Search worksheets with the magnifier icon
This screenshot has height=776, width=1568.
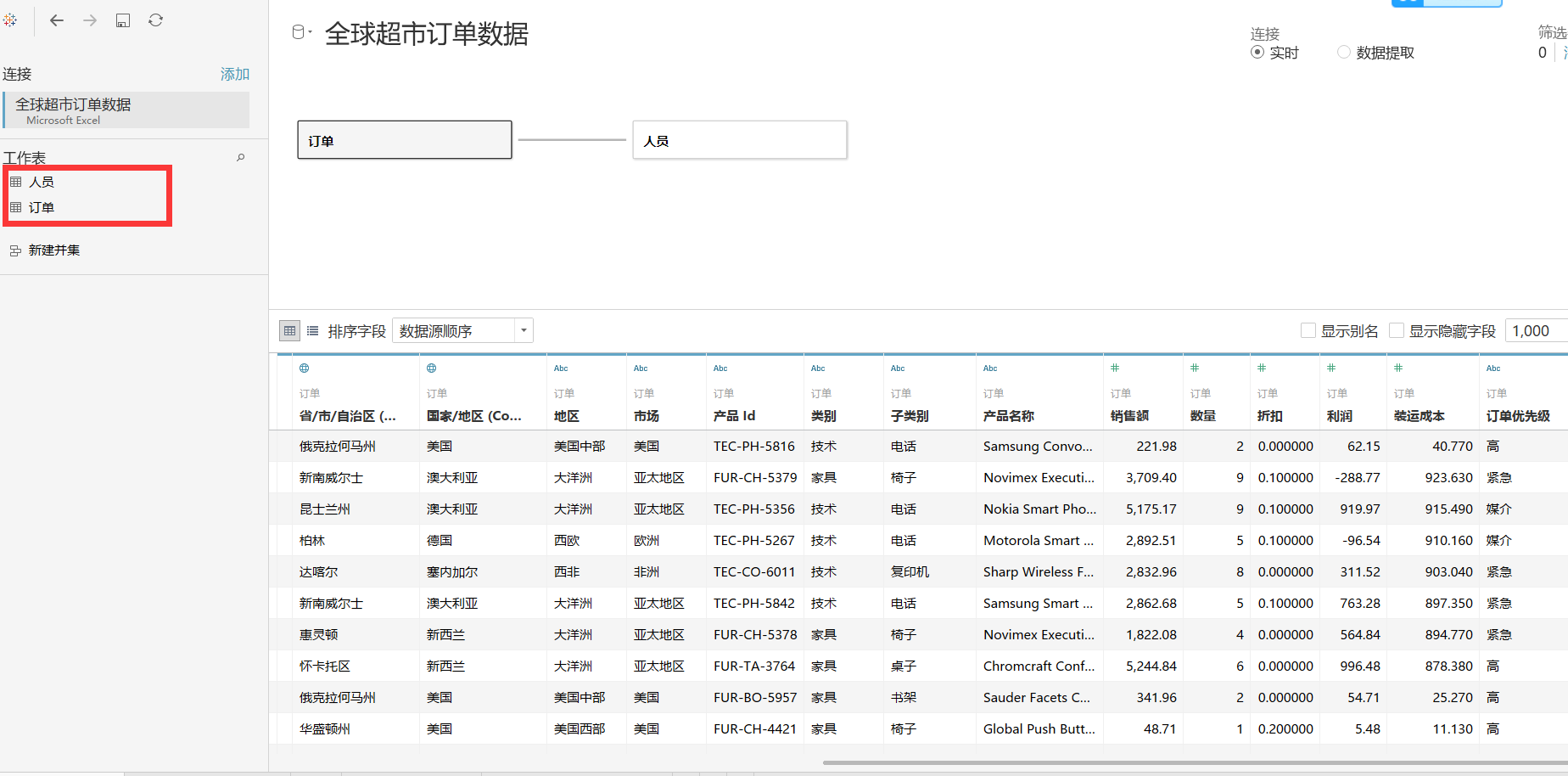pos(241,157)
